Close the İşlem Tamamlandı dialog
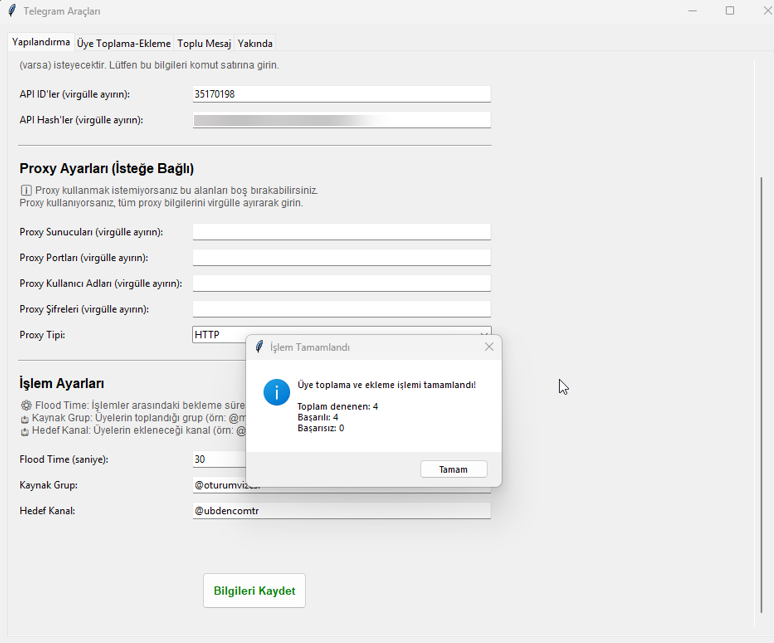774x643 pixels. pos(489,347)
